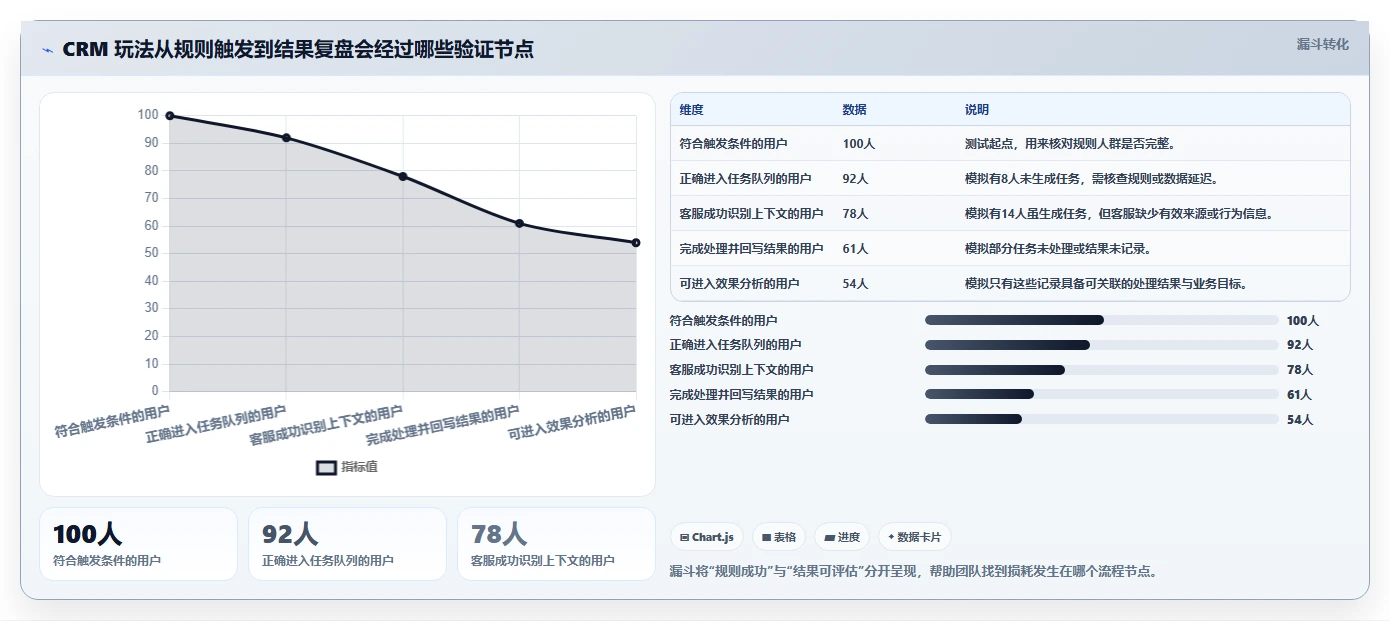Click x-axis label 客服成功识别上下文的用户
The width and height of the screenshot is (1390, 621).
pyautogui.click(x=326, y=425)
